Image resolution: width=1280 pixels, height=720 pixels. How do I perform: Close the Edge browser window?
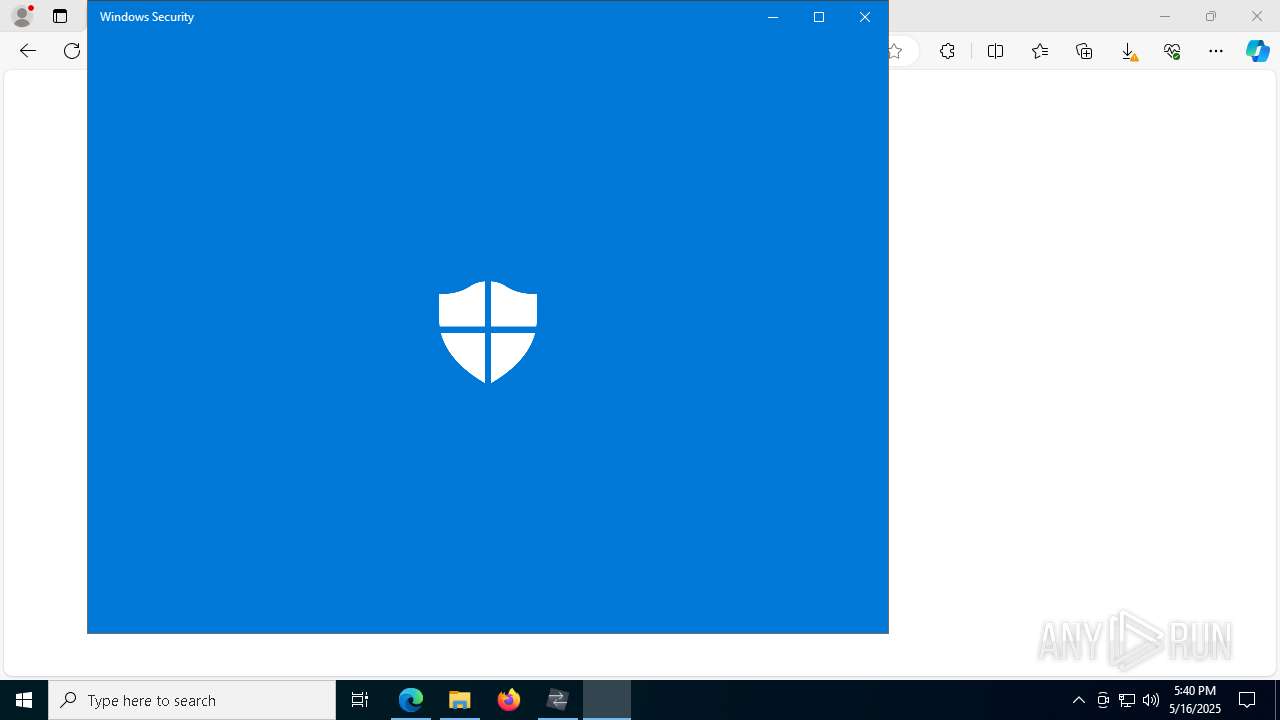coord(1257,16)
